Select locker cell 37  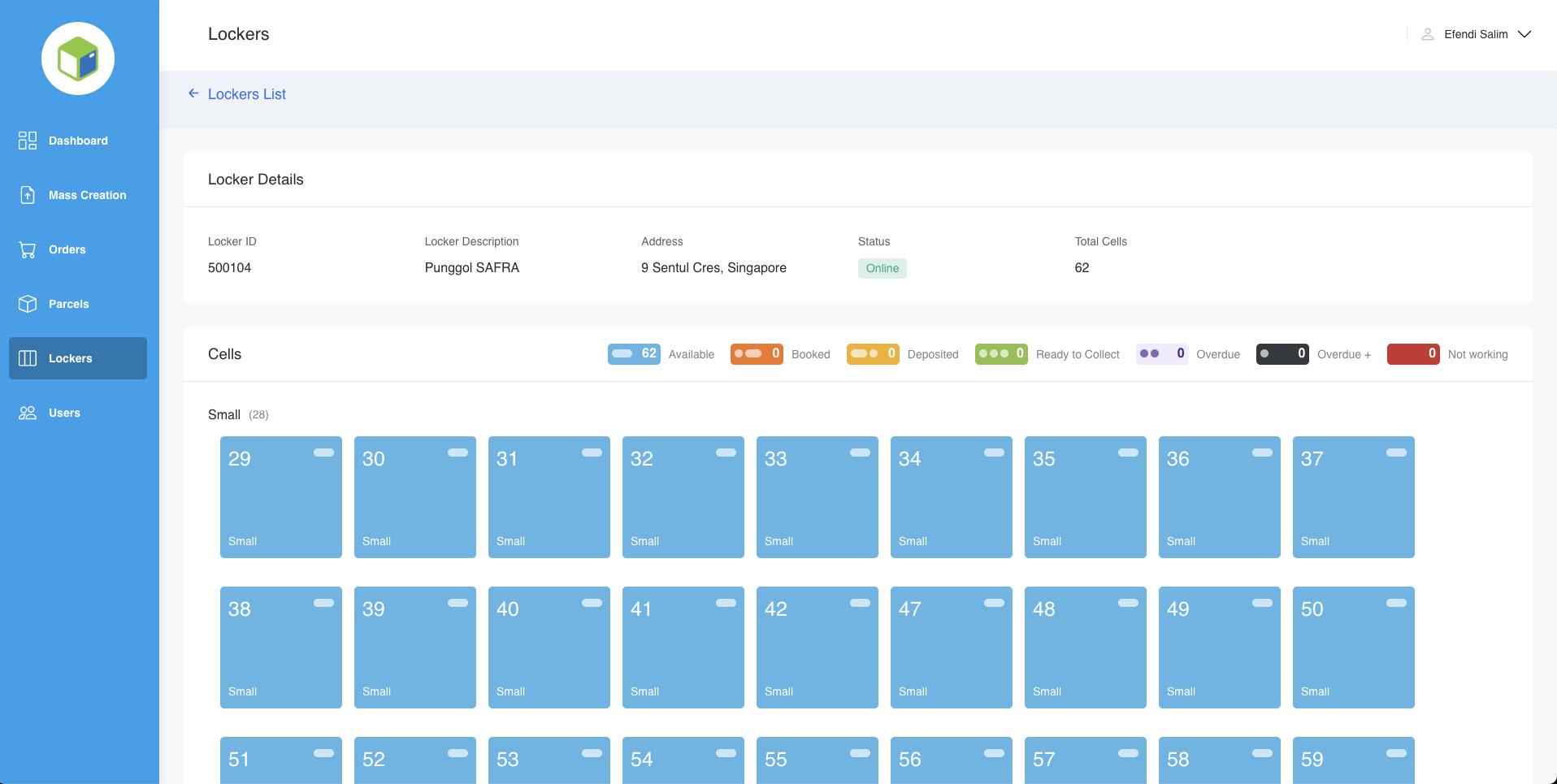coord(1354,497)
